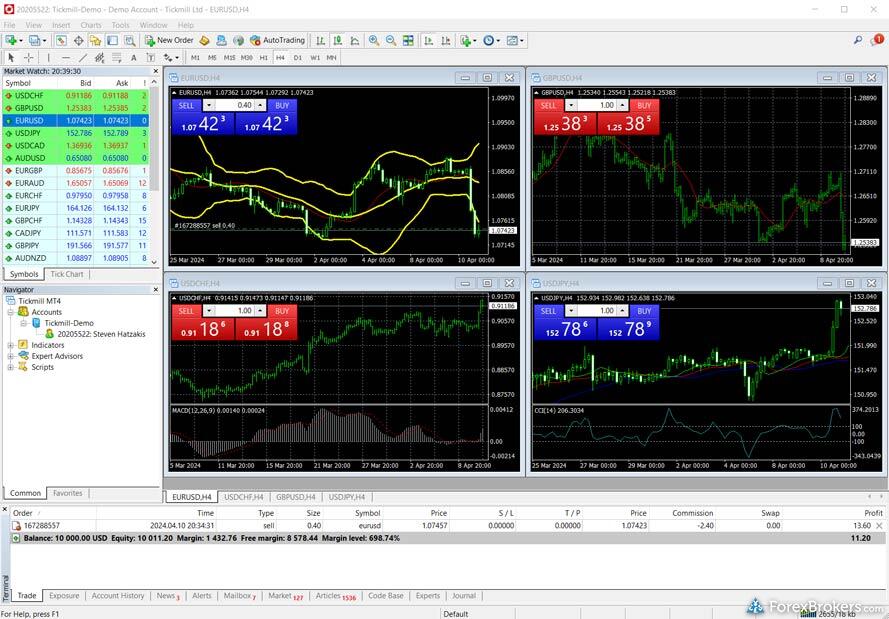Click the zoom in magnifier icon

tap(374, 40)
